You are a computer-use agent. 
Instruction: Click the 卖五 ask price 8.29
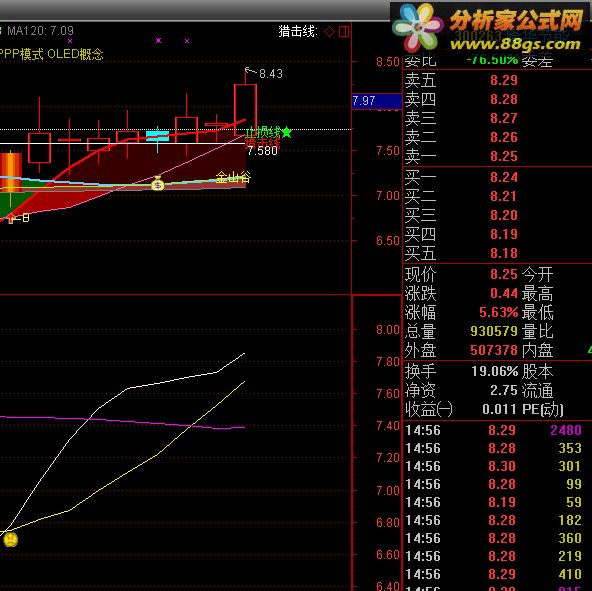pos(504,80)
